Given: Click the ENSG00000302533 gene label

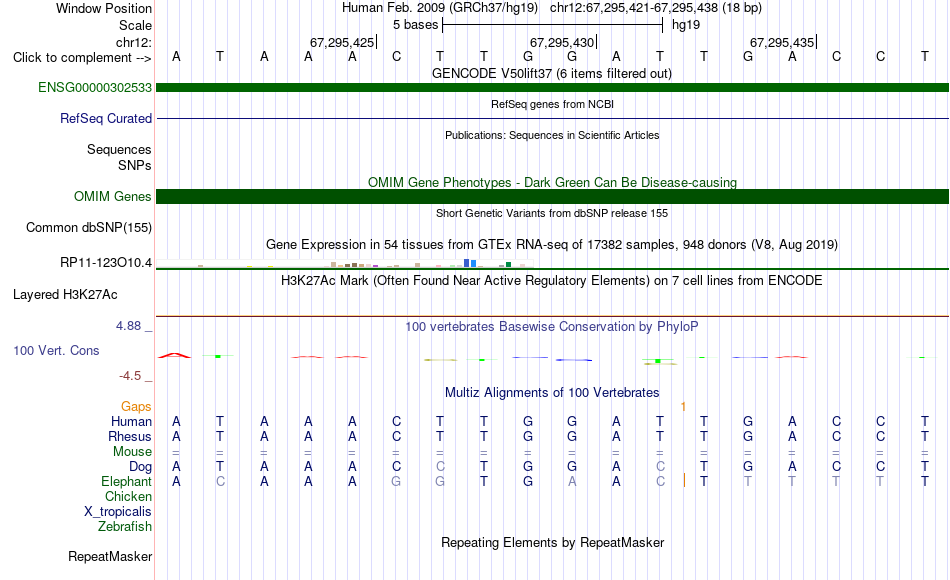Looking at the screenshot, I should pyautogui.click(x=95, y=88).
